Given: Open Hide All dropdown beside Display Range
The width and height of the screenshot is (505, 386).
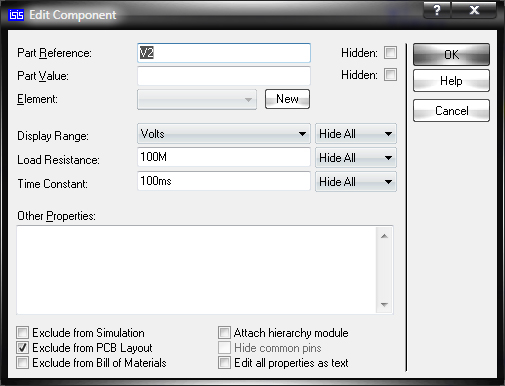Looking at the screenshot, I should pos(356,134).
